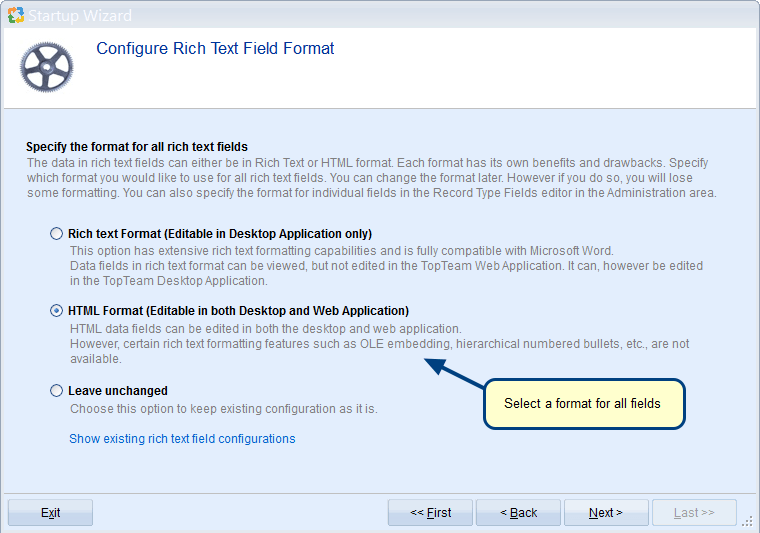Select the Leave unchanged radio option
Image resolution: width=760 pixels, height=533 pixels.
[x=56, y=391]
